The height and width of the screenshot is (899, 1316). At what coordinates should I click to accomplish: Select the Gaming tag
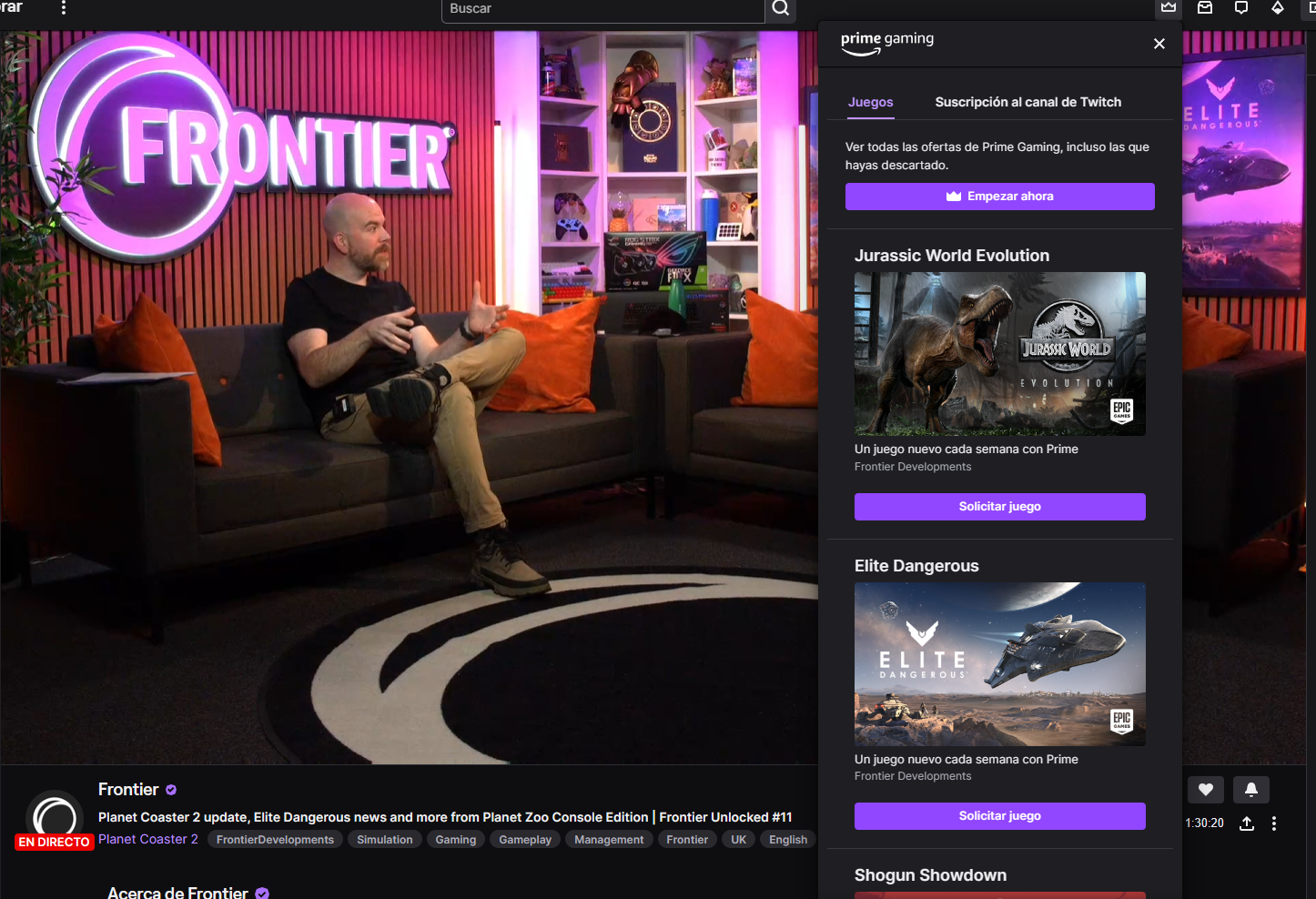[x=456, y=840]
